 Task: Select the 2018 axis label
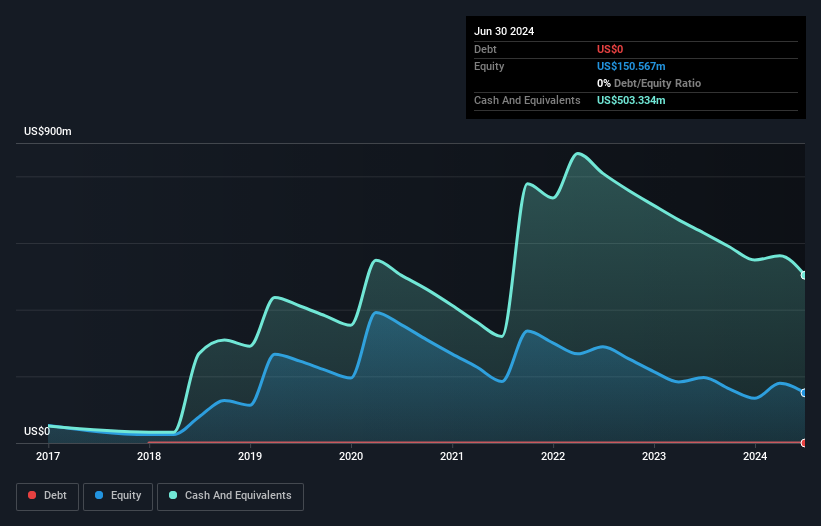pos(149,456)
